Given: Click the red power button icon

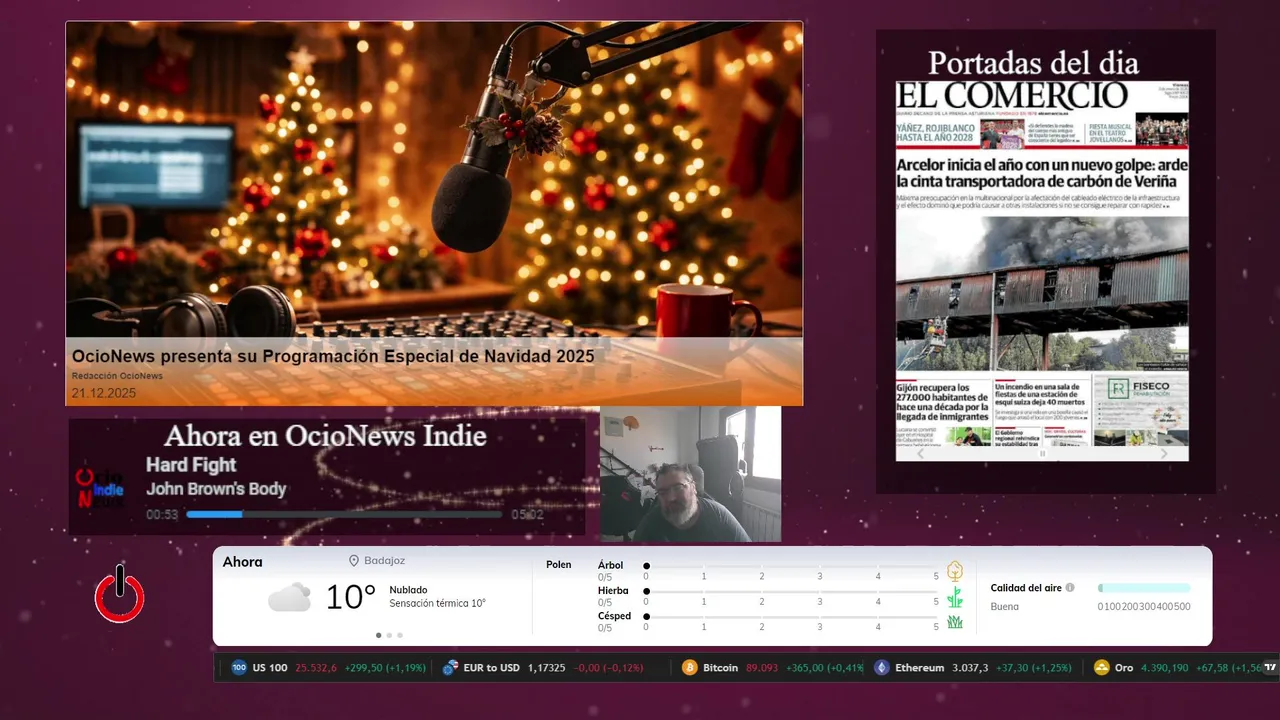Looking at the screenshot, I should point(120,593).
